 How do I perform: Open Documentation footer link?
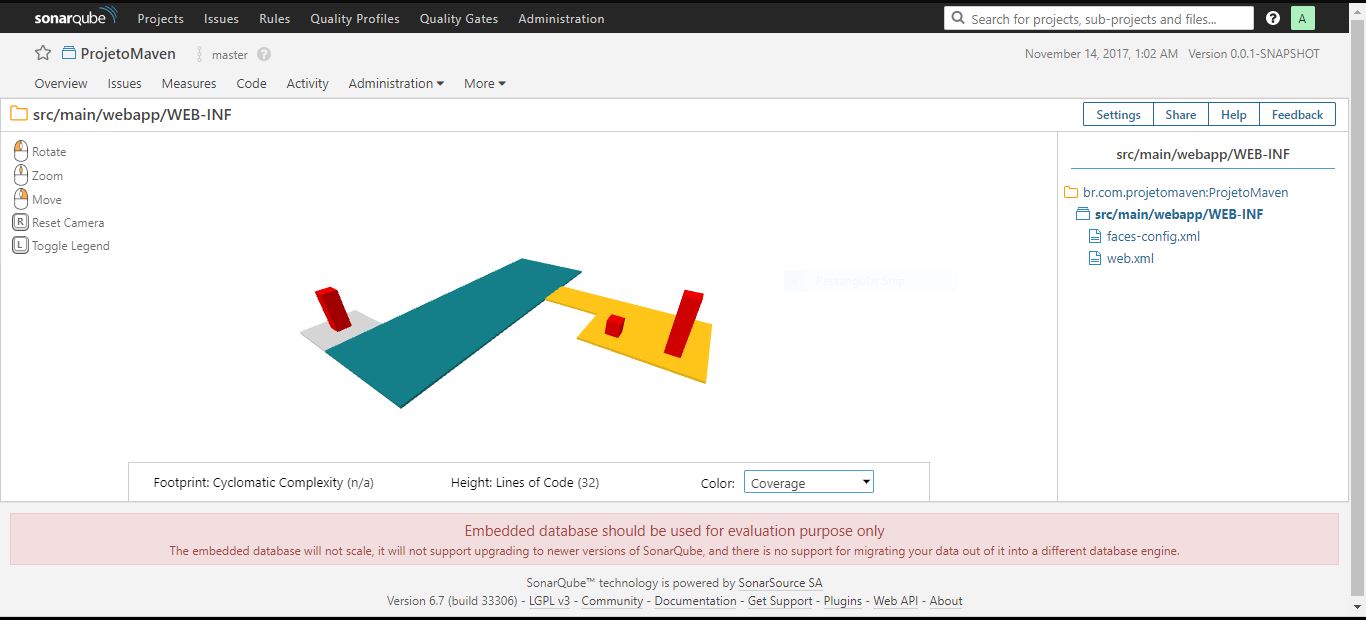coord(695,601)
